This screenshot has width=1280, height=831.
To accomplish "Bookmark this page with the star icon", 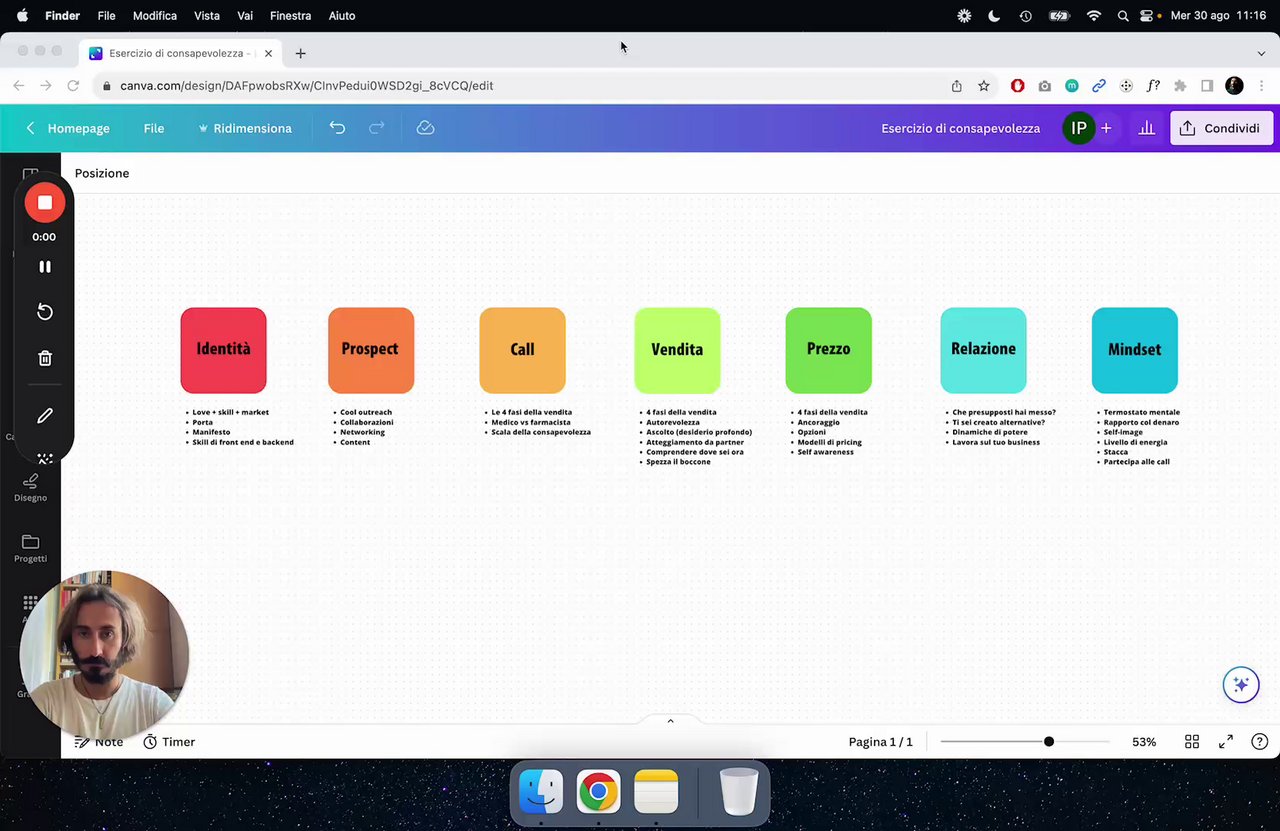I will (x=984, y=86).
